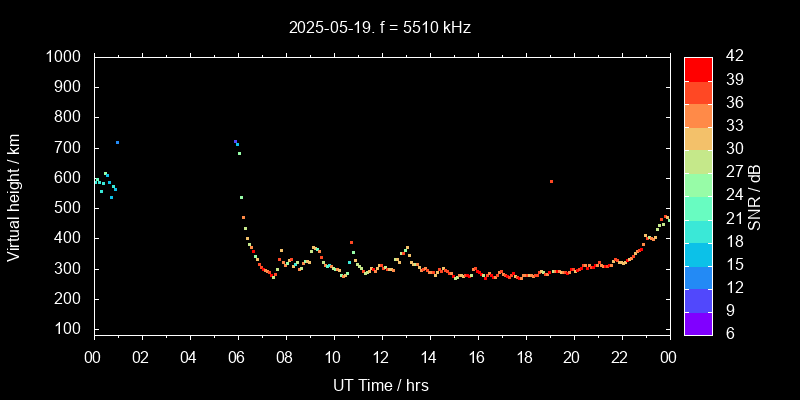Click the "Virtual height / km" axis label
The height and width of the screenshot is (400, 800).
click(x=14, y=196)
